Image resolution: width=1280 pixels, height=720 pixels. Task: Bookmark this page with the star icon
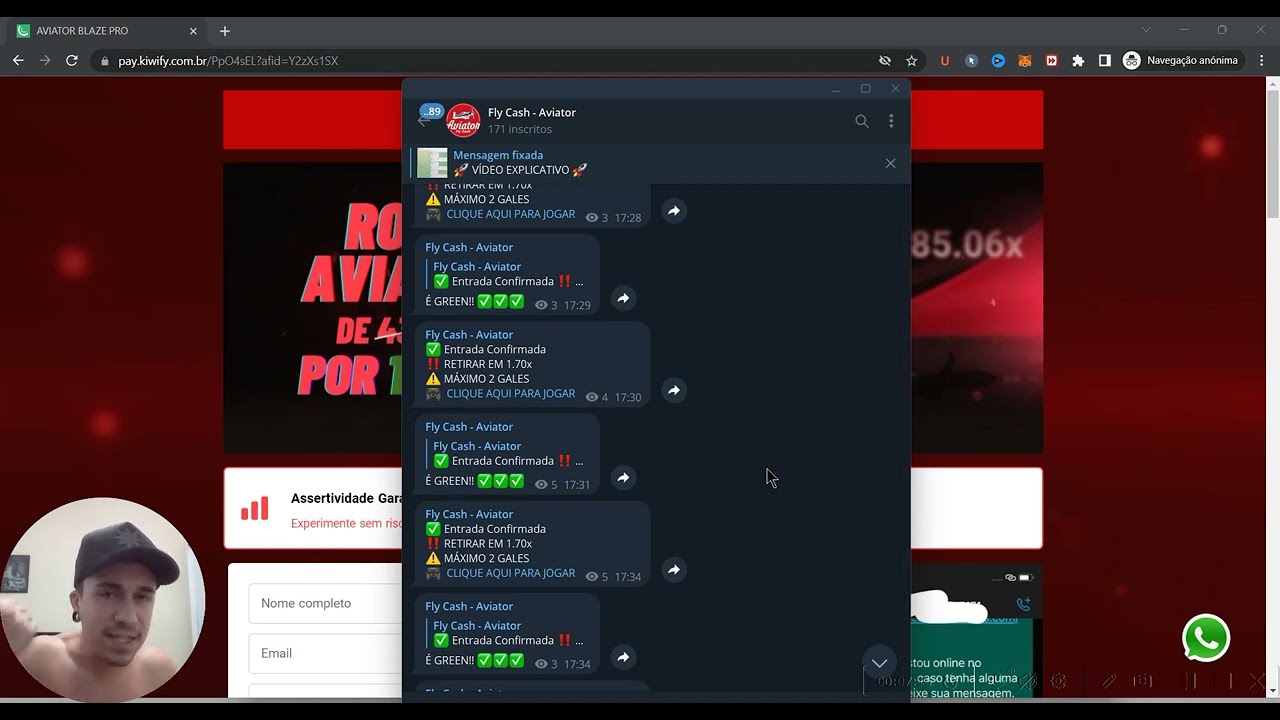tap(911, 61)
